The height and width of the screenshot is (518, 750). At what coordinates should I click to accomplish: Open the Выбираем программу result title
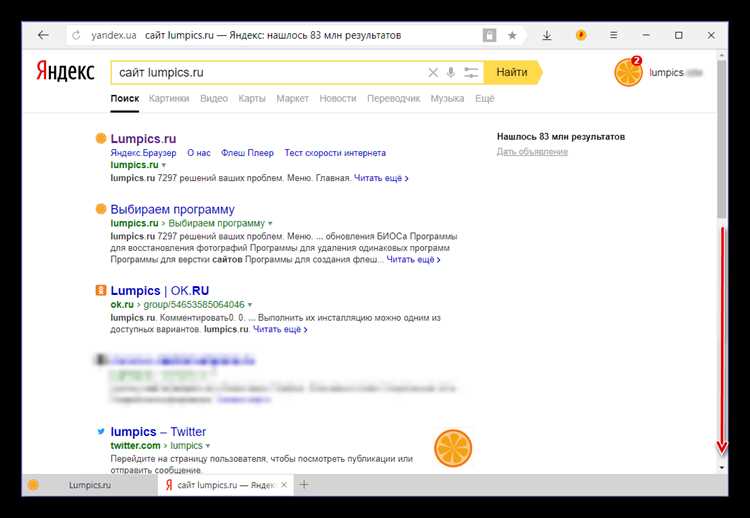[x=172, y=209]
